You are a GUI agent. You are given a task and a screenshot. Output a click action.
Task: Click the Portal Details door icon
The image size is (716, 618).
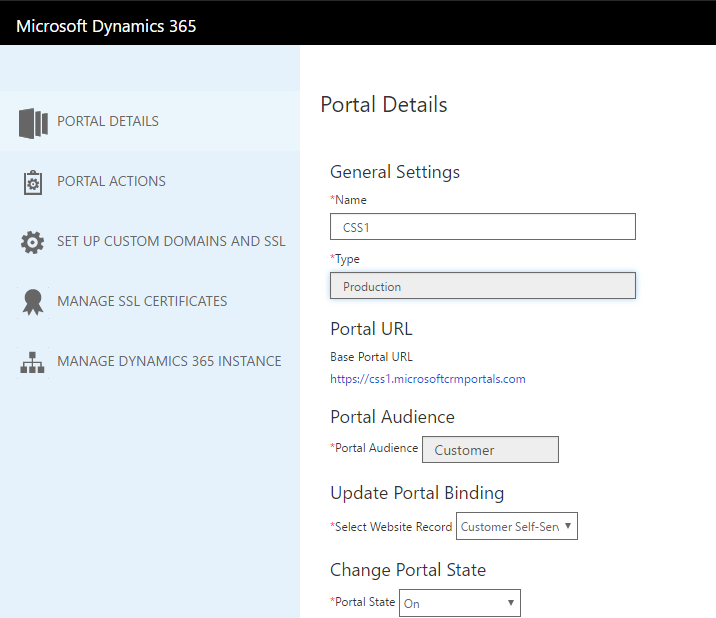tap(33, 122)
